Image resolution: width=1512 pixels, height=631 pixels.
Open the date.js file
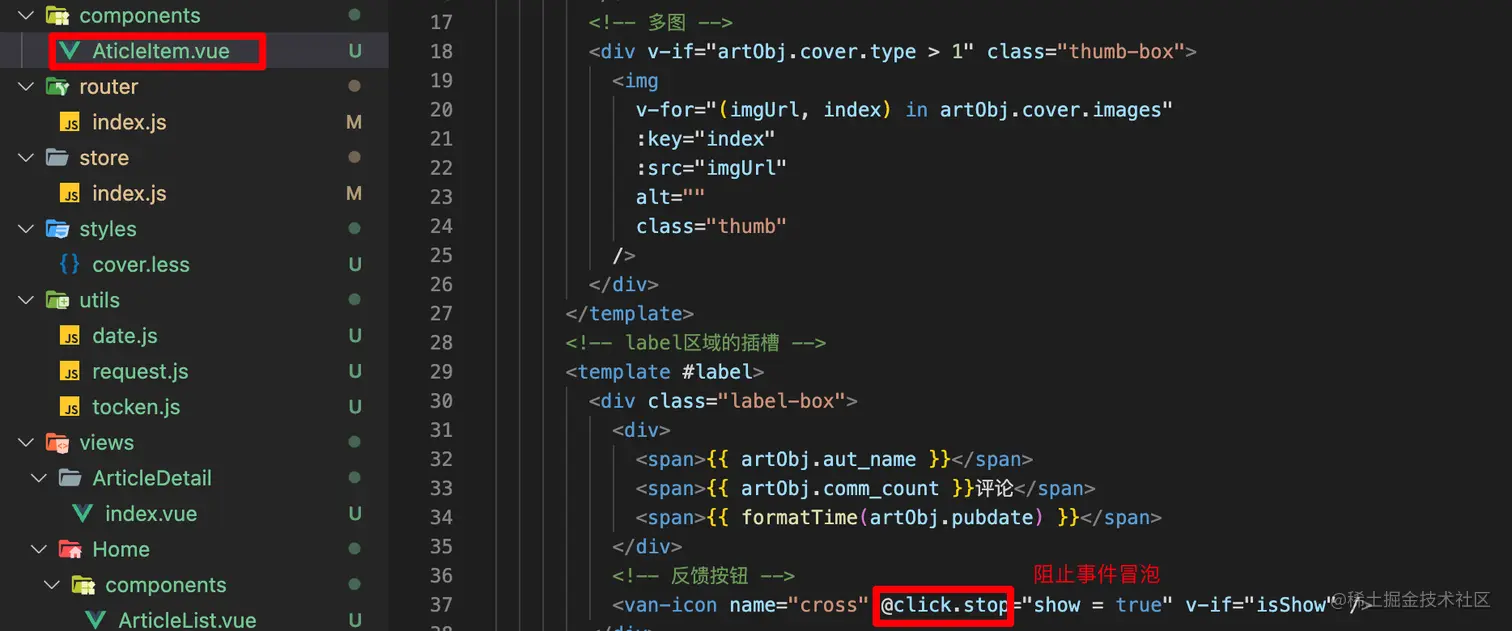125,336
